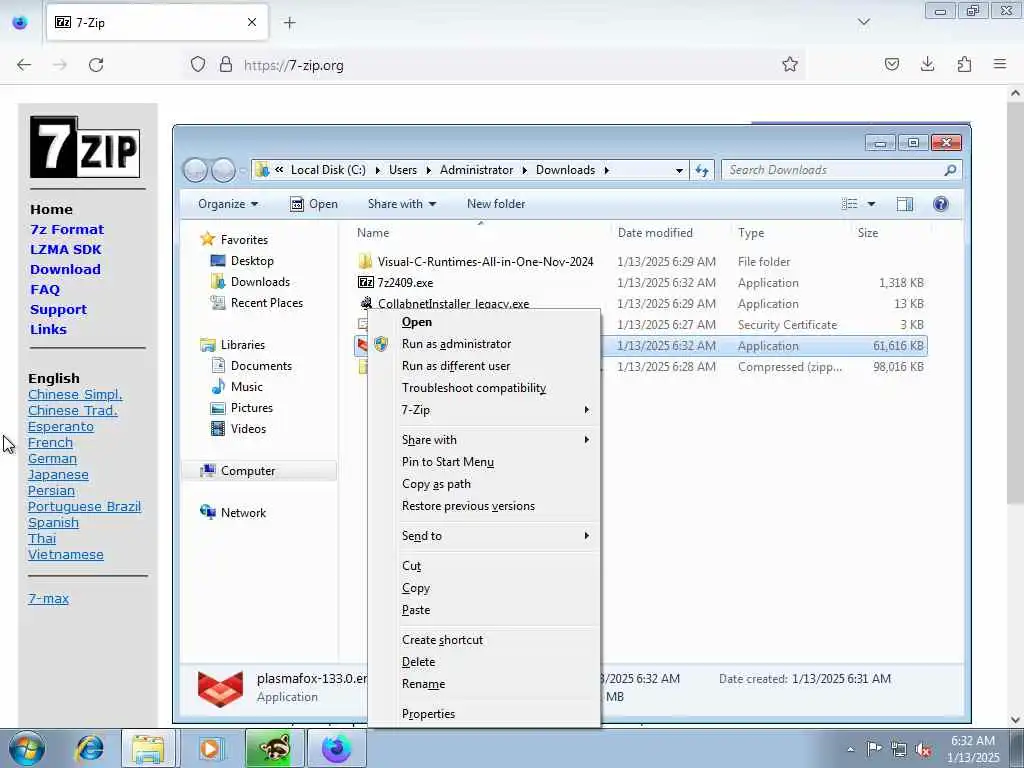Image resolution: width=1024 pixels, height=768 pixels.
Task: Choose Run as different user
Action: coord(483,366)
